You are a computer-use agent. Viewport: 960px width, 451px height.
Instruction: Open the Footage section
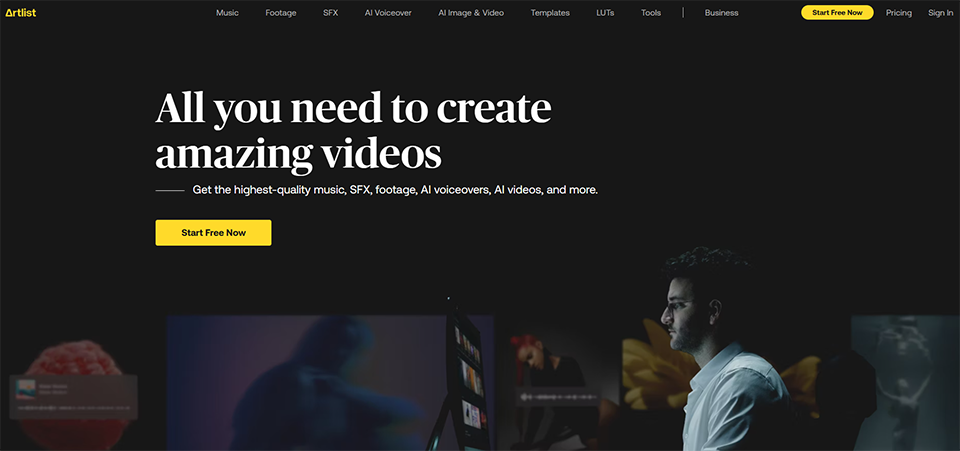tap(281, 13)
